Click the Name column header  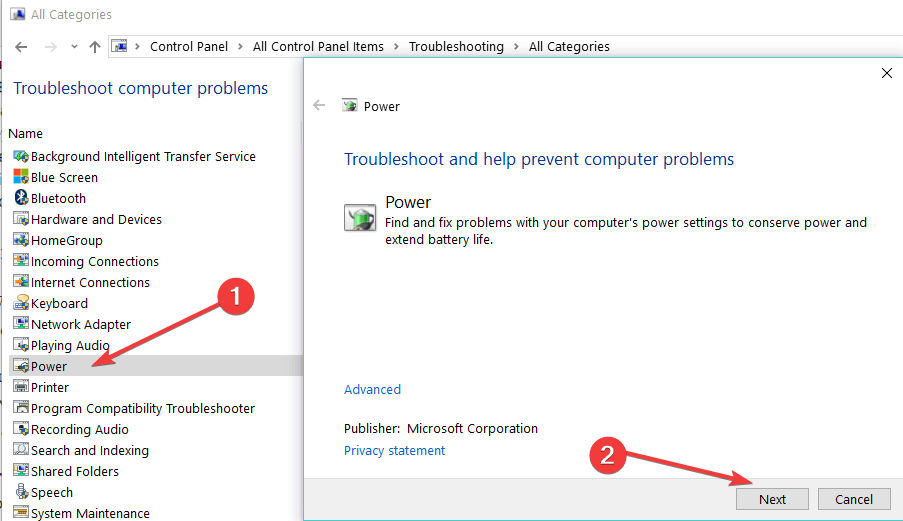pos(25,134)
